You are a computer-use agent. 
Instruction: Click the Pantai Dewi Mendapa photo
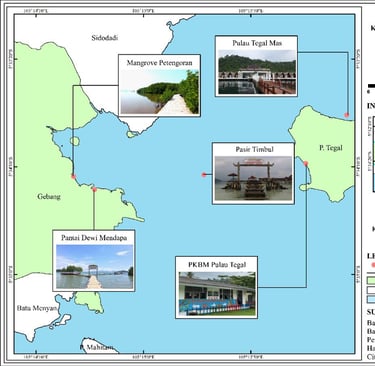coord(94,267)
